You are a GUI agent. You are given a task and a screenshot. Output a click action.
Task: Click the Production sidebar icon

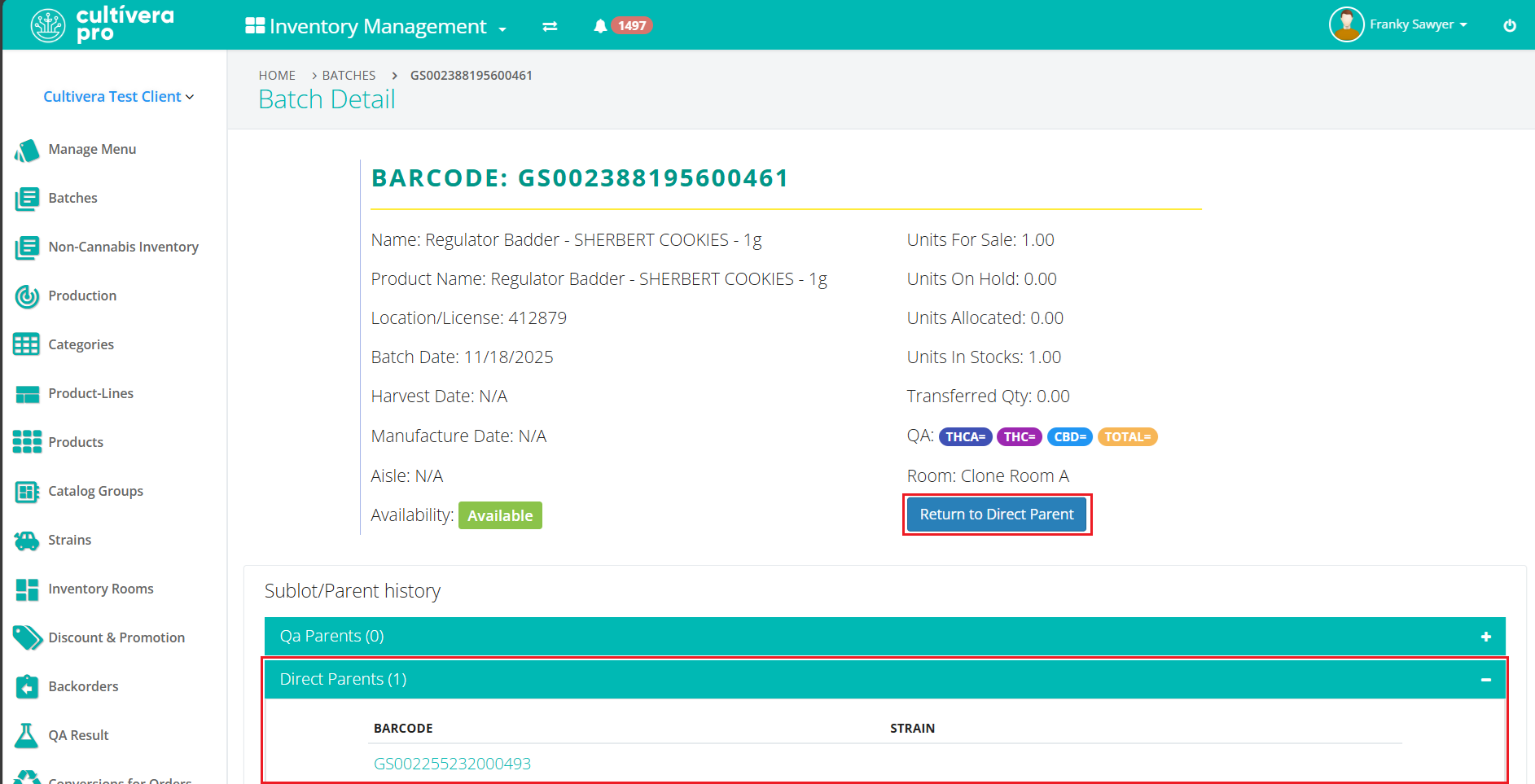tap(27, 296)
